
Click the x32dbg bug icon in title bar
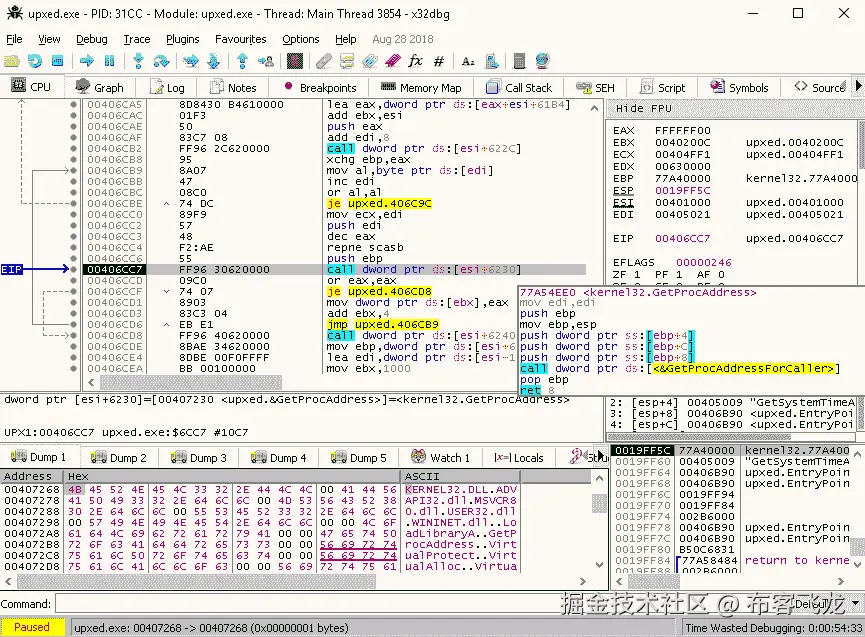coord(14,13)
